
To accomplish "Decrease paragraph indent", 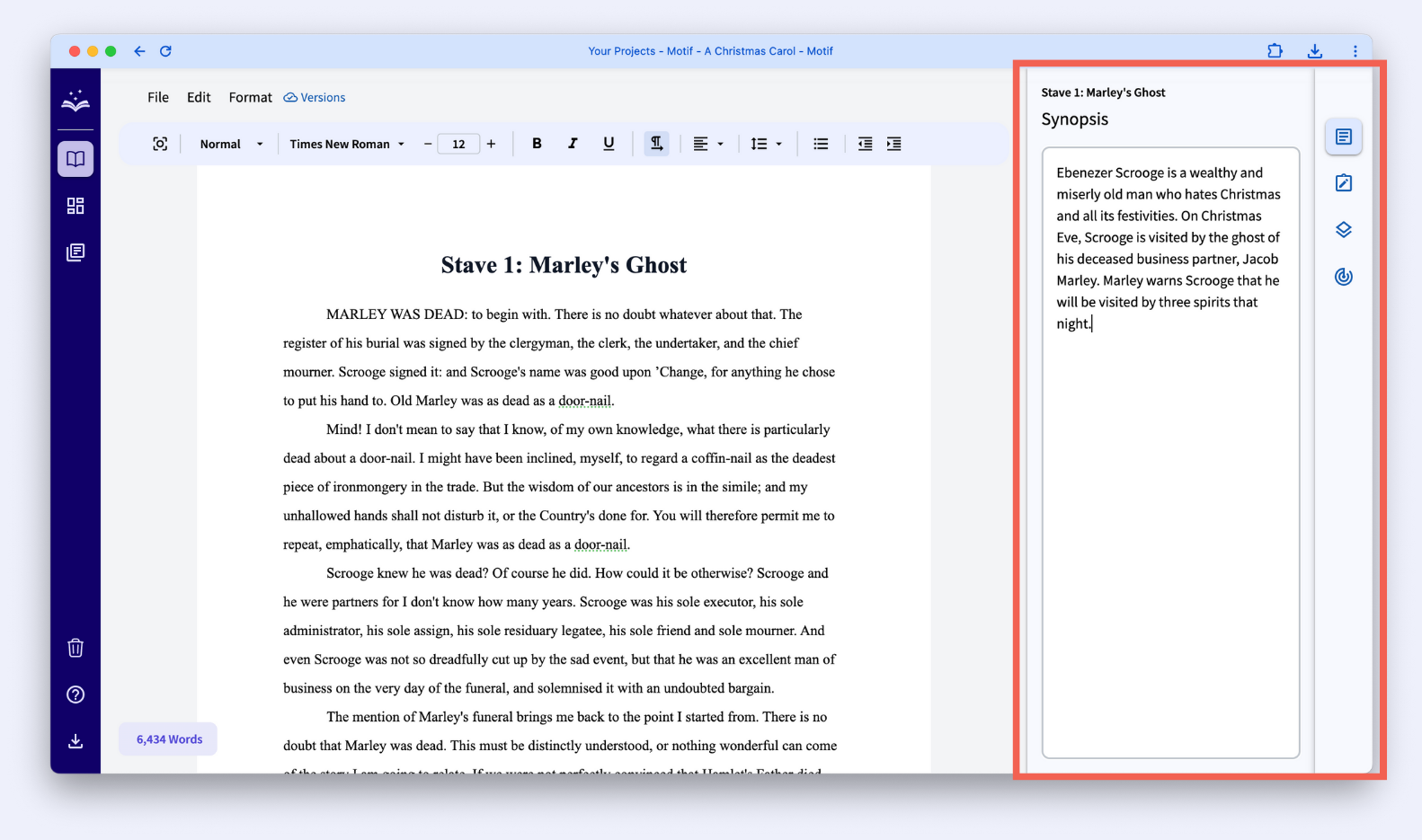I will click(x=865, y=144).
